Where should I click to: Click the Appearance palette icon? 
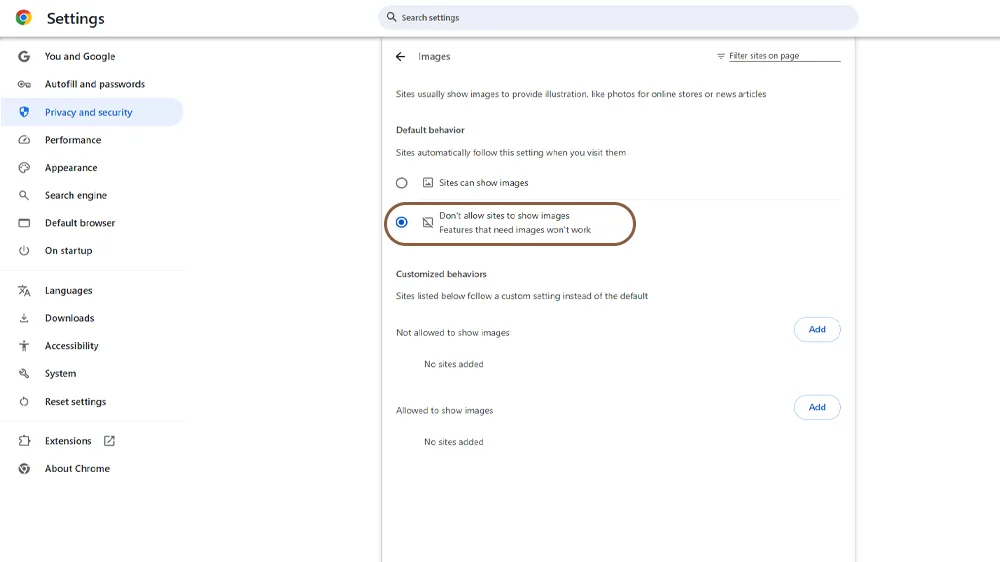(24, 168)
